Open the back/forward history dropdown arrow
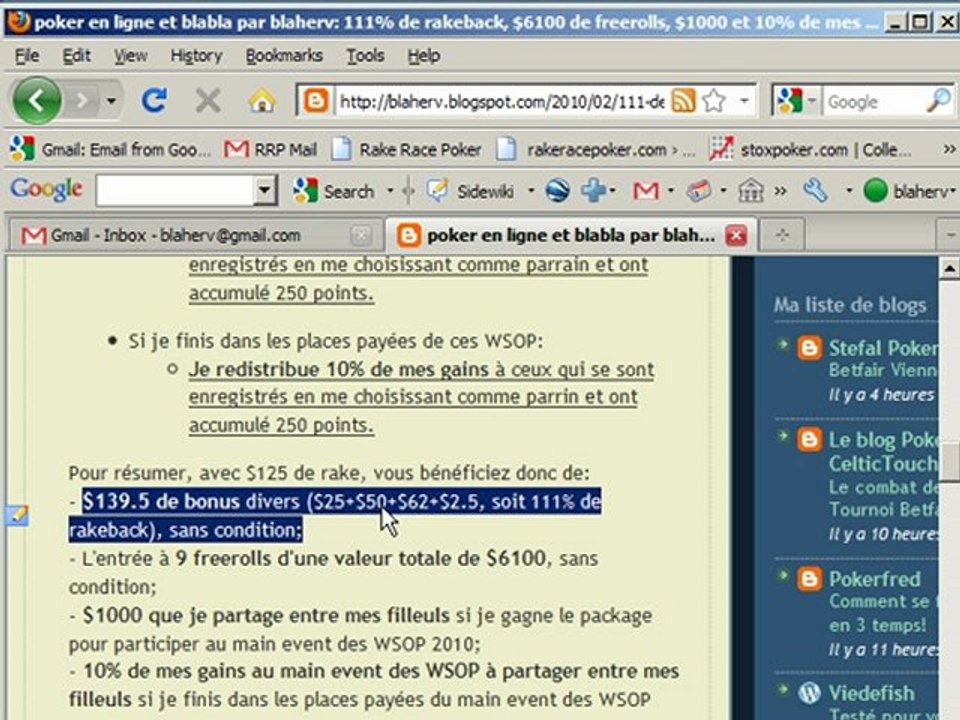This screenshot has height=720, width=960. 111,100
